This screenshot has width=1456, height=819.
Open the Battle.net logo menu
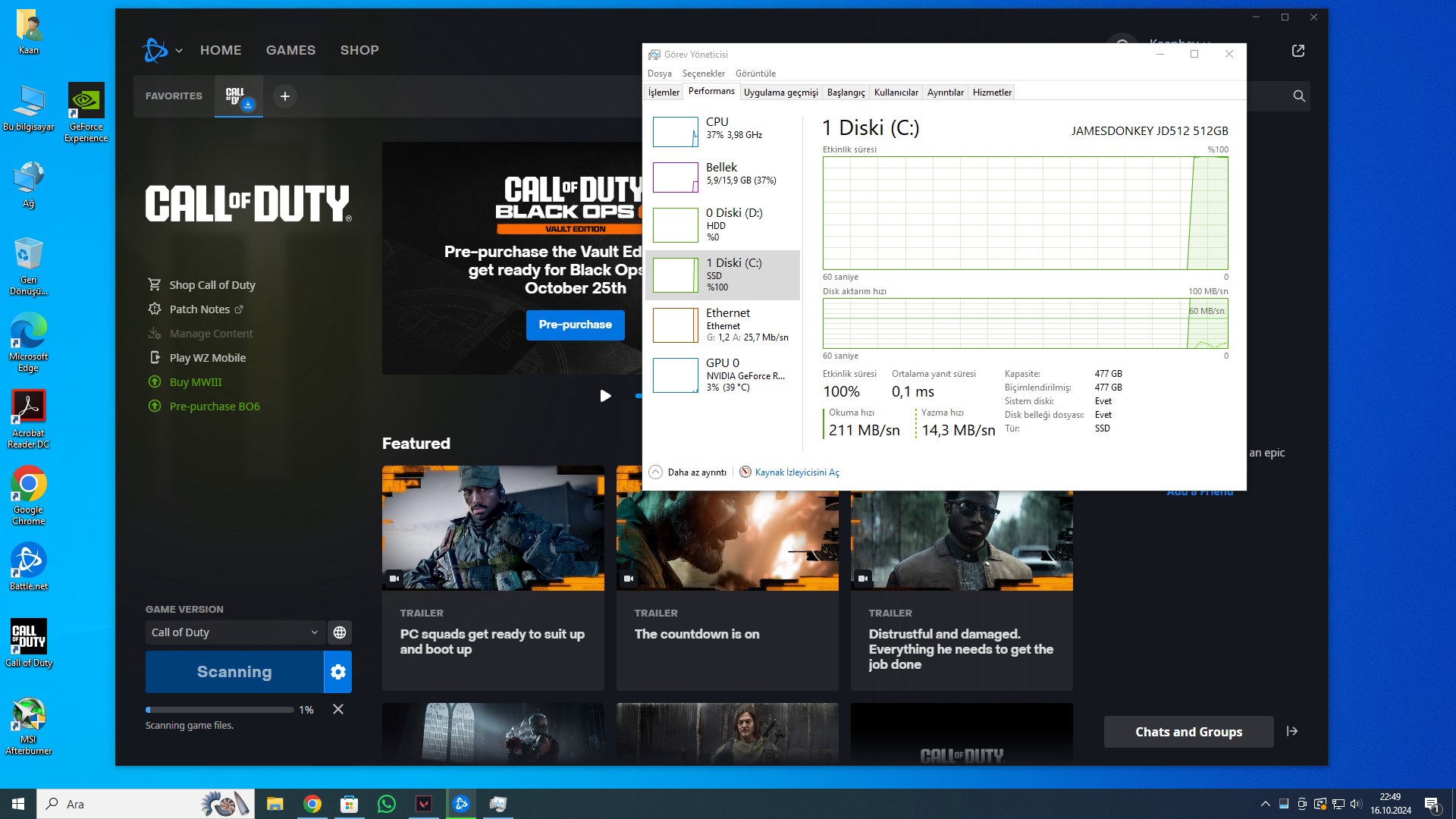click(162, 50)
